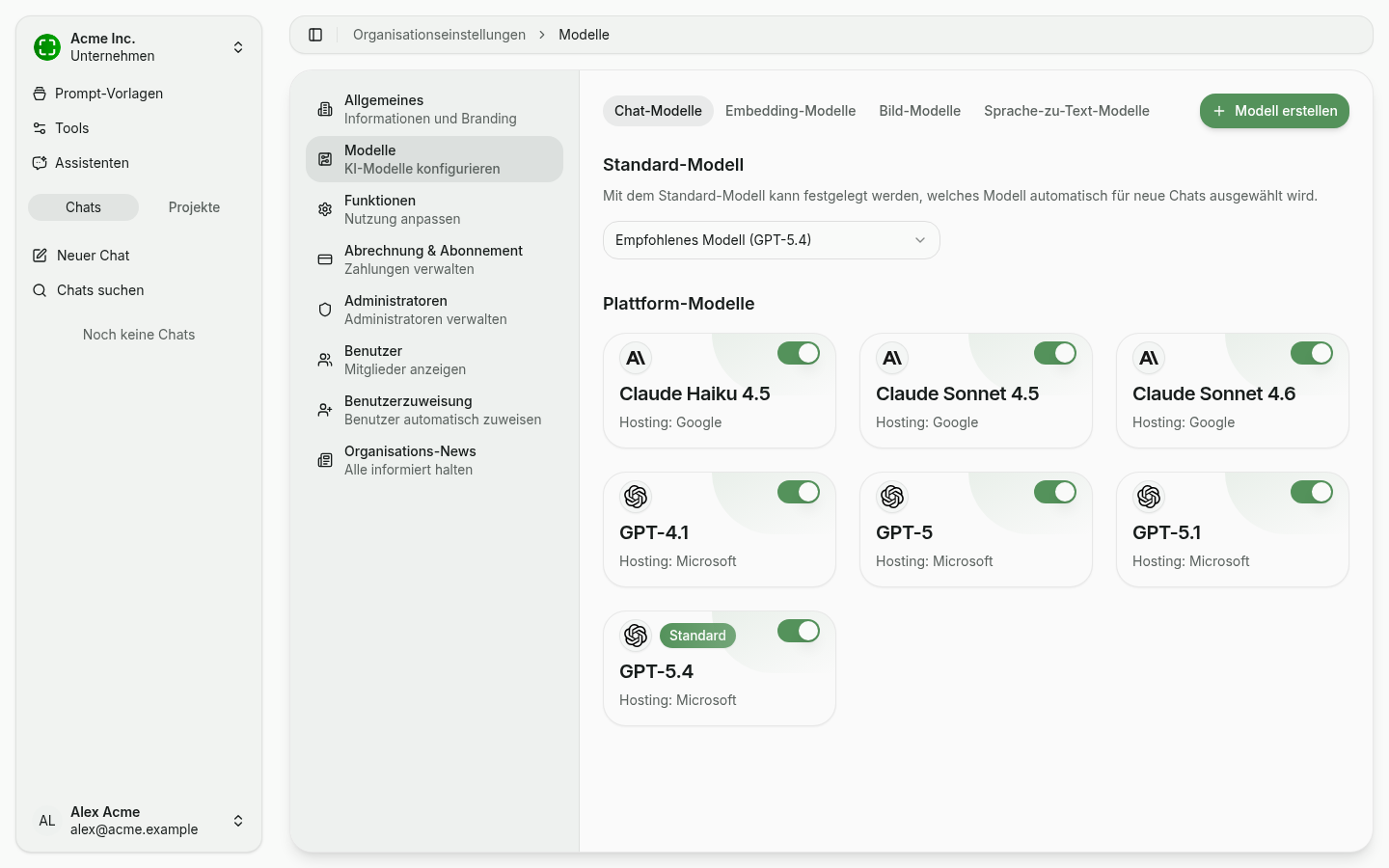Viewport: 1389px width, 868px height.
Task: Click the Modelle breadcrumb text
Action: (x=584, y=35)
